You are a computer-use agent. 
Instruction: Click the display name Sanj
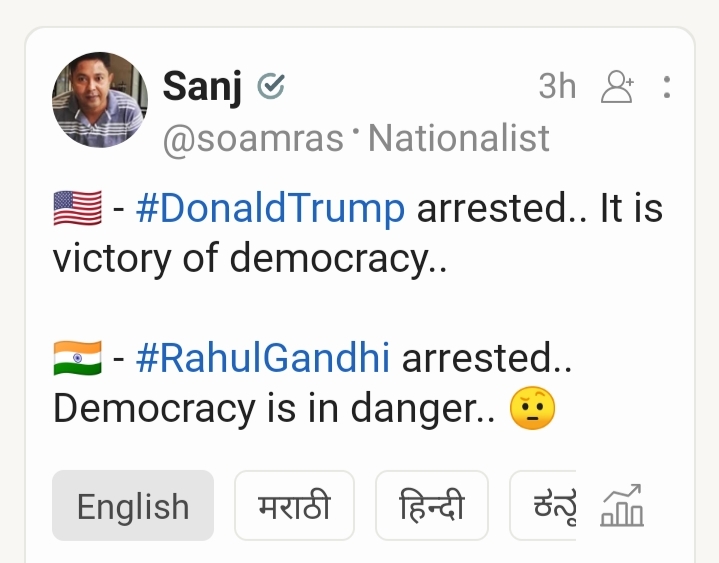click(x=202, y=87)
